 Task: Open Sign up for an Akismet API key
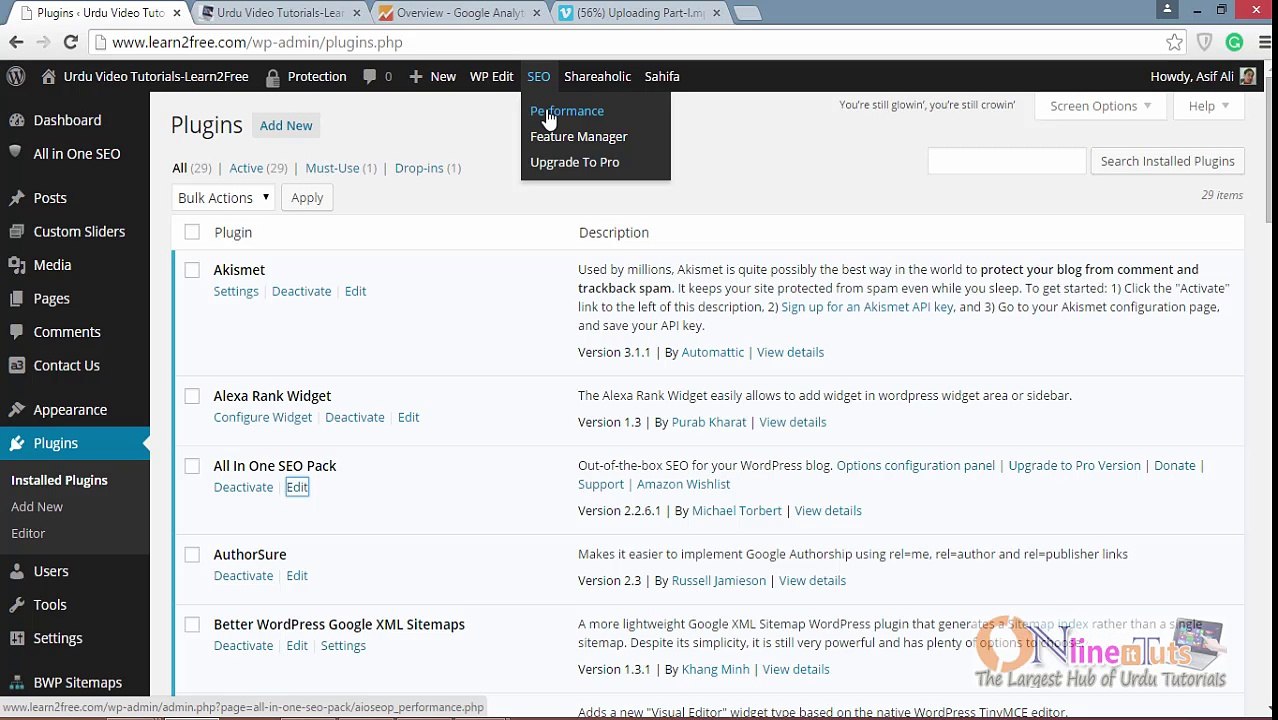[867, 307]
